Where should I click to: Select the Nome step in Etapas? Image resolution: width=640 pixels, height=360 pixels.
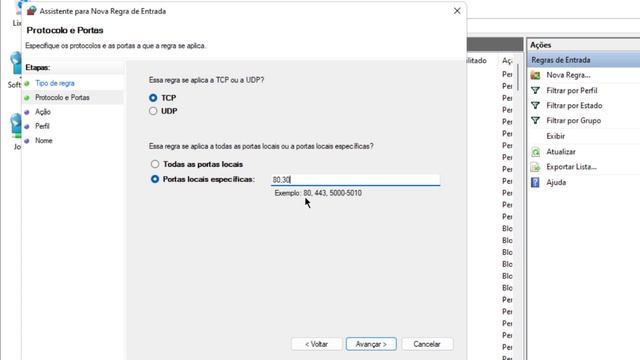pyautogui.click(x=44, y=140)
